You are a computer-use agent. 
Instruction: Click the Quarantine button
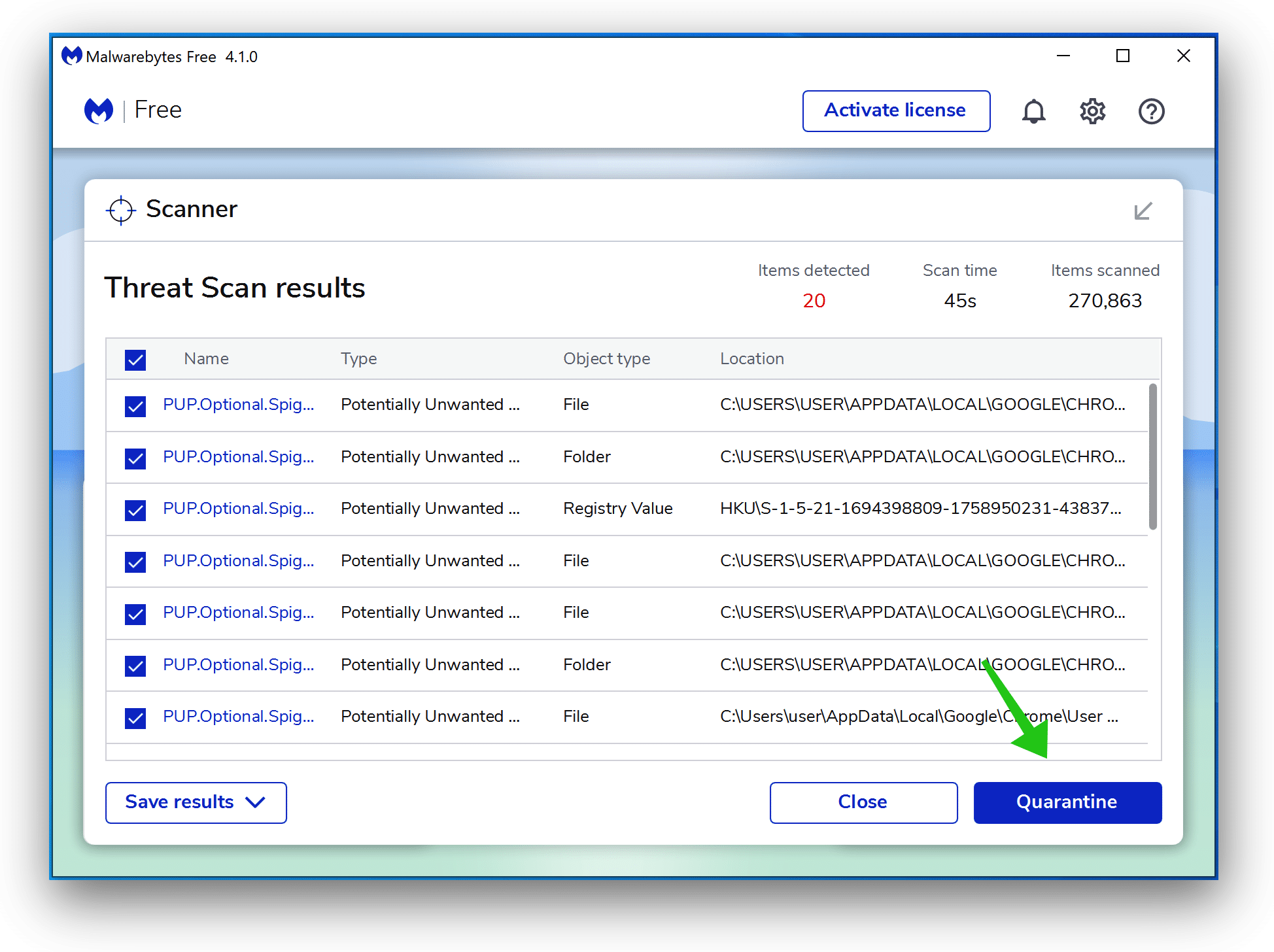(1067, 802)
